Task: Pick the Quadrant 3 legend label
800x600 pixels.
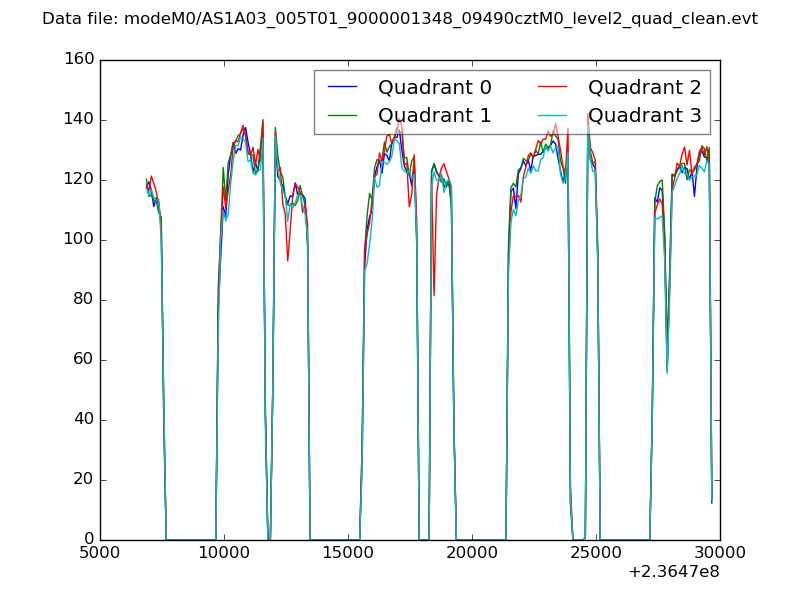Action: 644,115
